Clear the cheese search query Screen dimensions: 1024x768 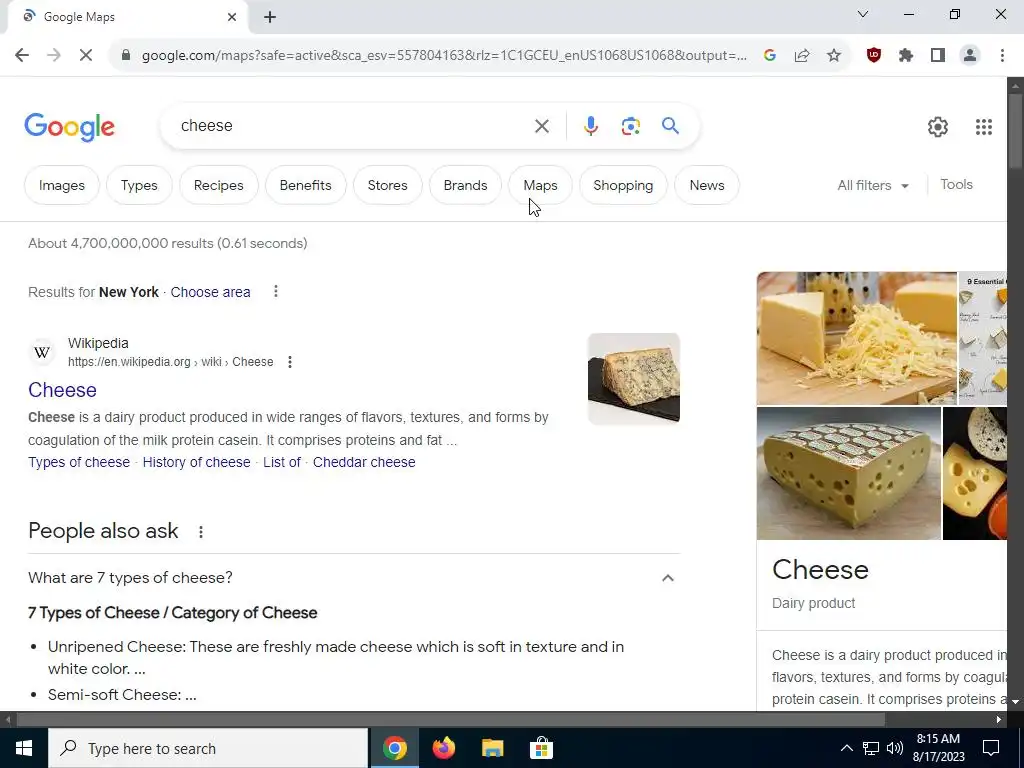pyautogui.click(x=541, y=126)
